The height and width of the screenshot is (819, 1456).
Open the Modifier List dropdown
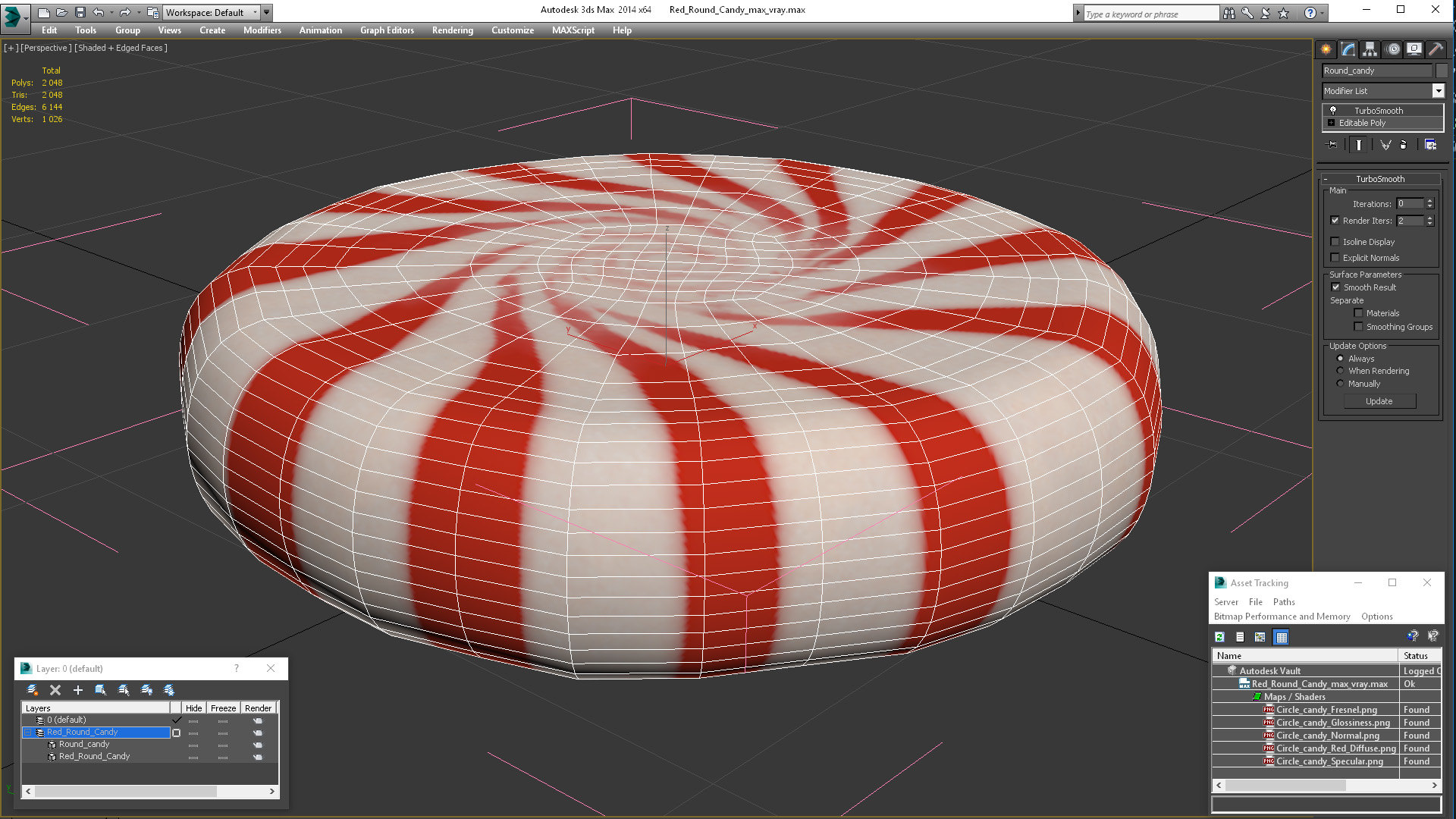(x=1438, y=91)
